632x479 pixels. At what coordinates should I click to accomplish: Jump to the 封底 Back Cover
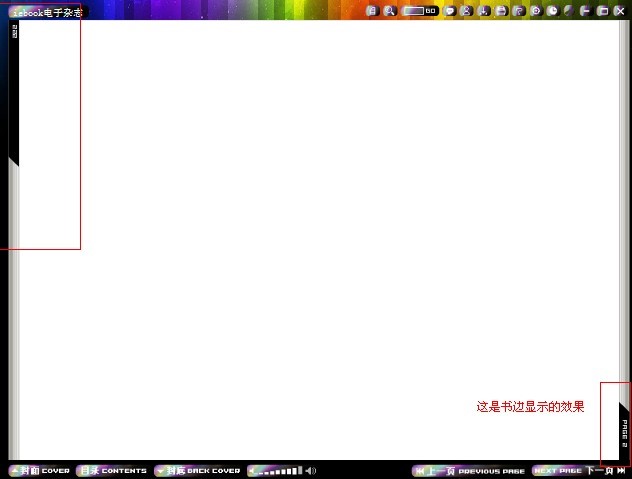(198, 471)
